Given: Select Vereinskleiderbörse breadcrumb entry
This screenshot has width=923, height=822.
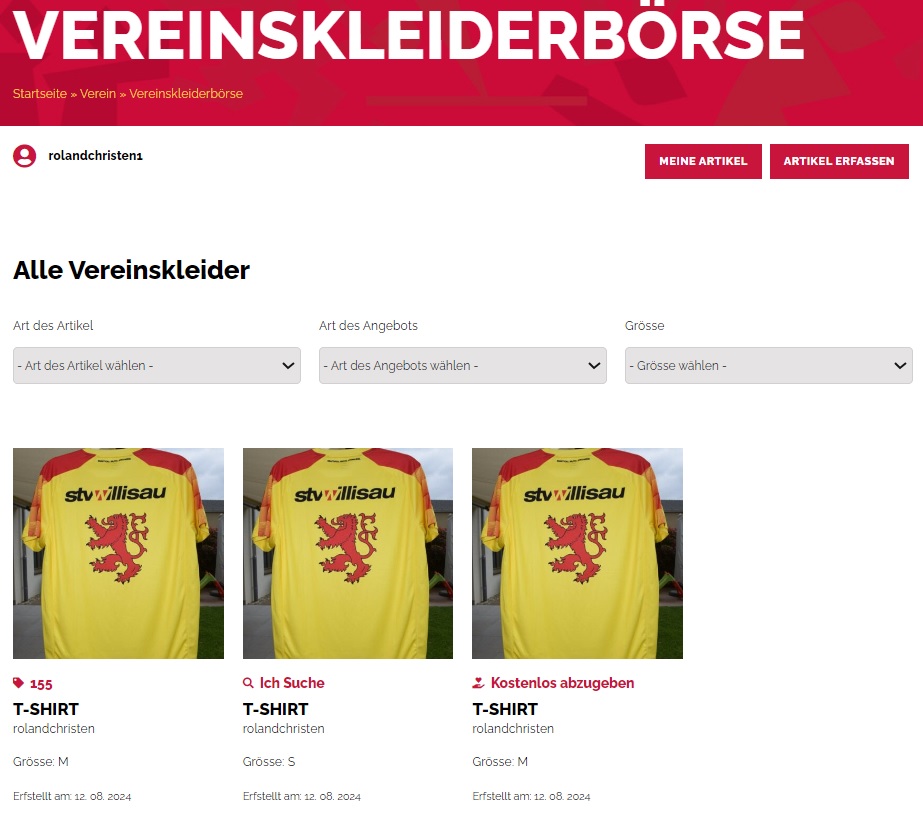Looking at the screenshot, I should click(186, 94).
